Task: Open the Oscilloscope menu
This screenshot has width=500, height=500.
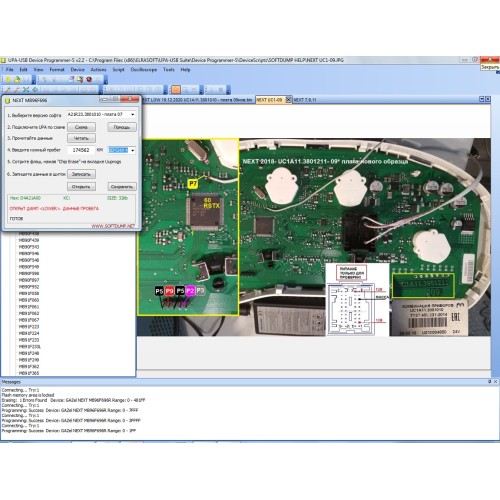Action: point(144,69)
